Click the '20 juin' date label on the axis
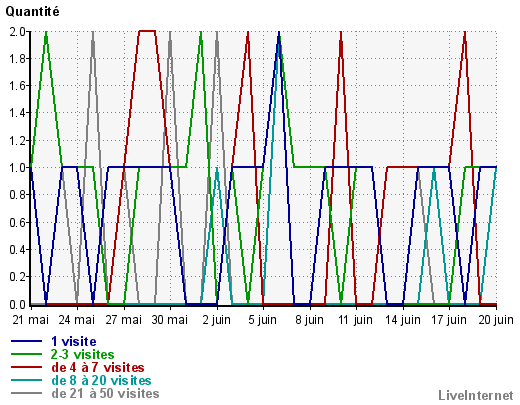This screenshot has width=520, height=405. (x=496, y=320)
